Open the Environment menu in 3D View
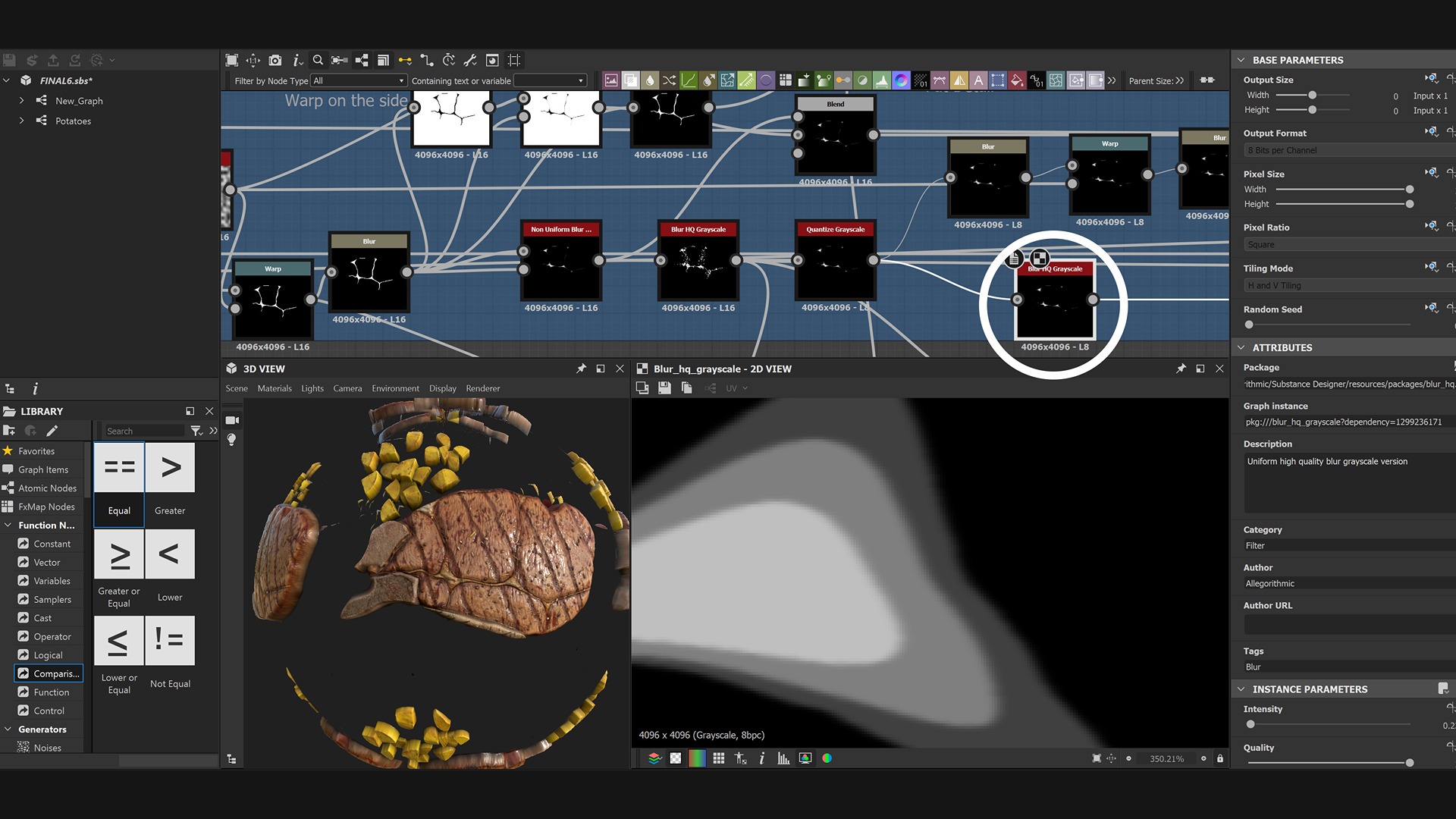 395,388
